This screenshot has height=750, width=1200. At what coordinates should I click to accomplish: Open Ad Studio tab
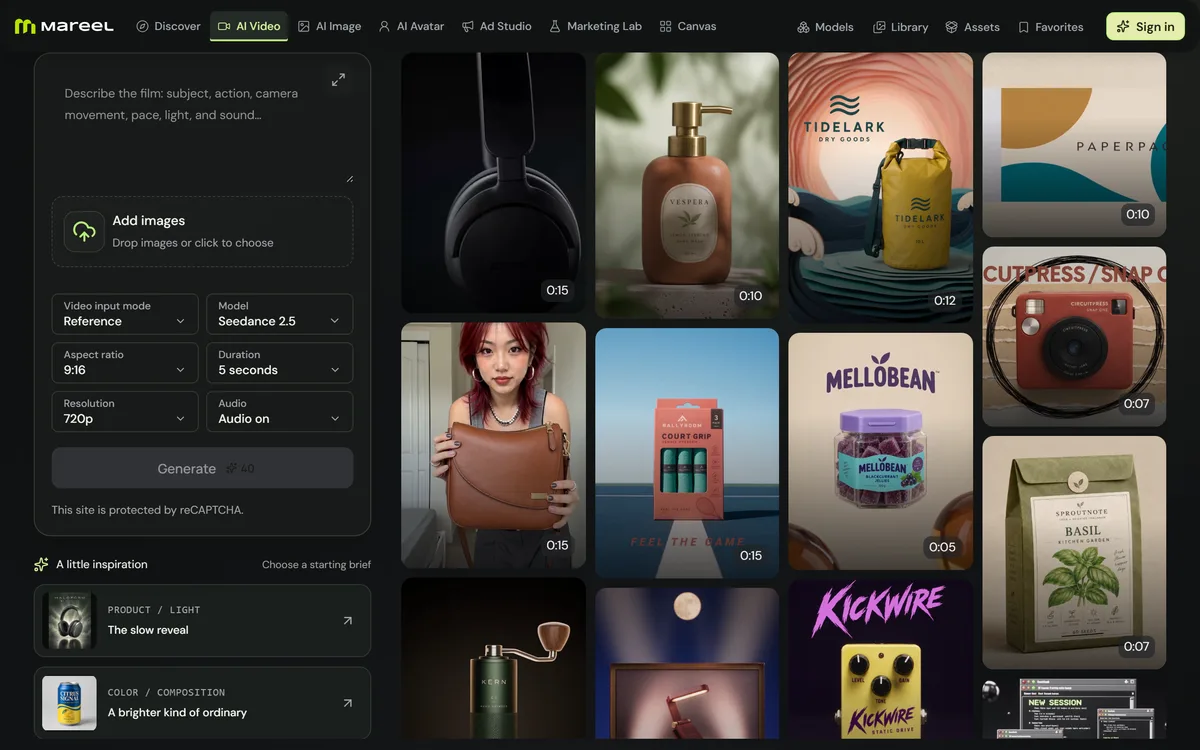pos(496,26)
